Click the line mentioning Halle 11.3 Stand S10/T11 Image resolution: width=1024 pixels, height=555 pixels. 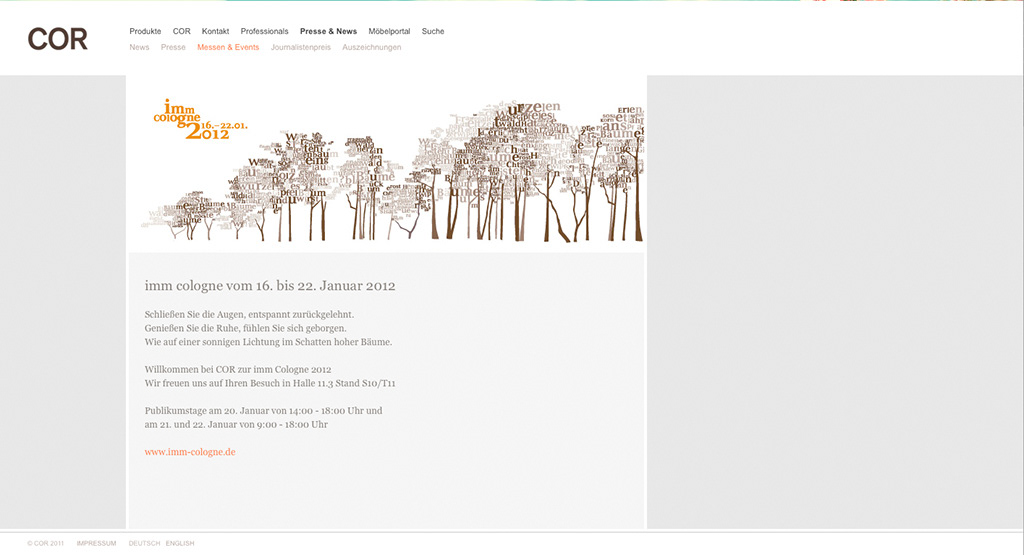click(270, 383)
